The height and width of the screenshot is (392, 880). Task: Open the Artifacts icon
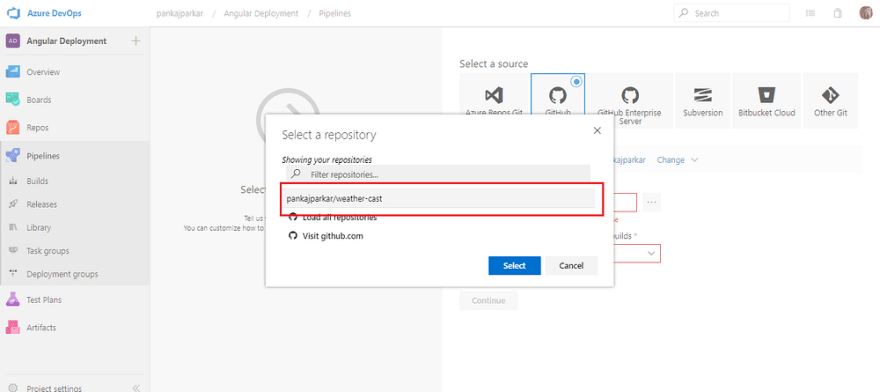13,327
